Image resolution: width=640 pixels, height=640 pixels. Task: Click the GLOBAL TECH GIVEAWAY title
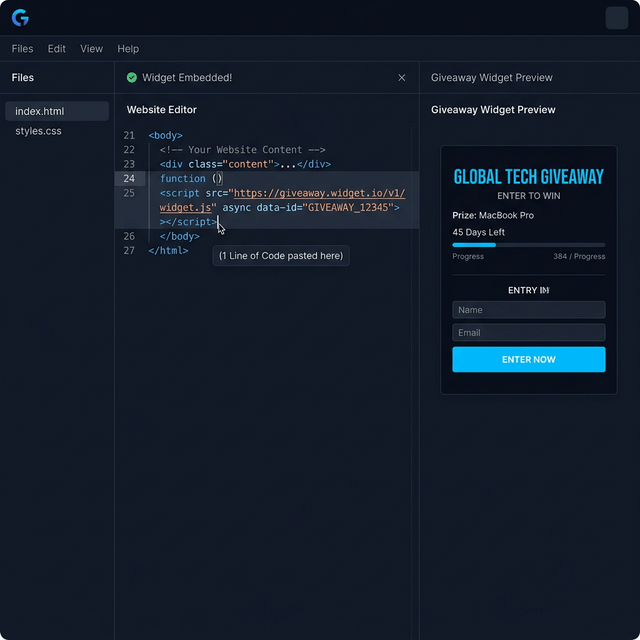pyautogui.click(x=529, y=177)
